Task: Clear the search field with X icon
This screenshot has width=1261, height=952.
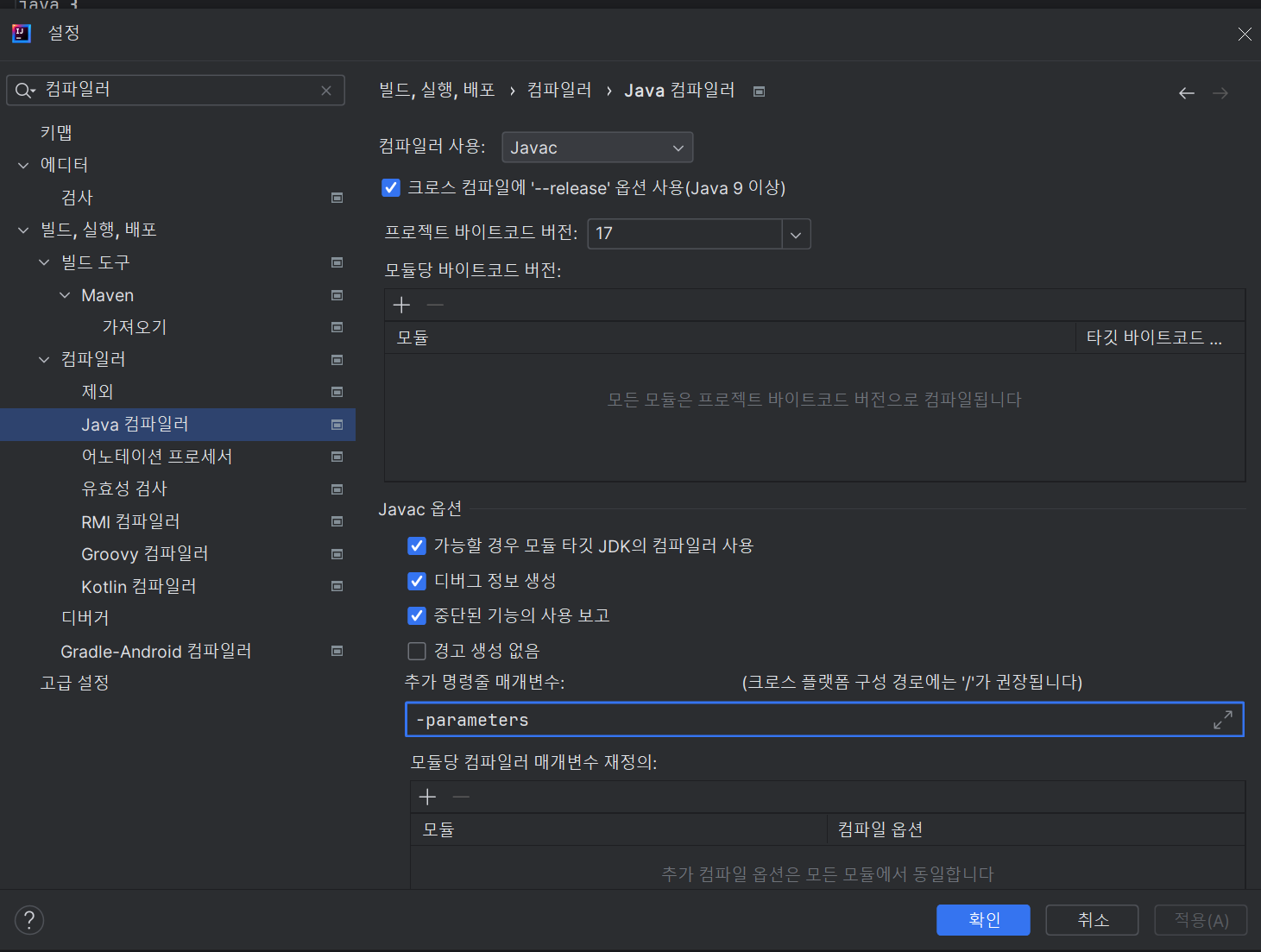Action: pyautogui.click(x=326, y=91)
